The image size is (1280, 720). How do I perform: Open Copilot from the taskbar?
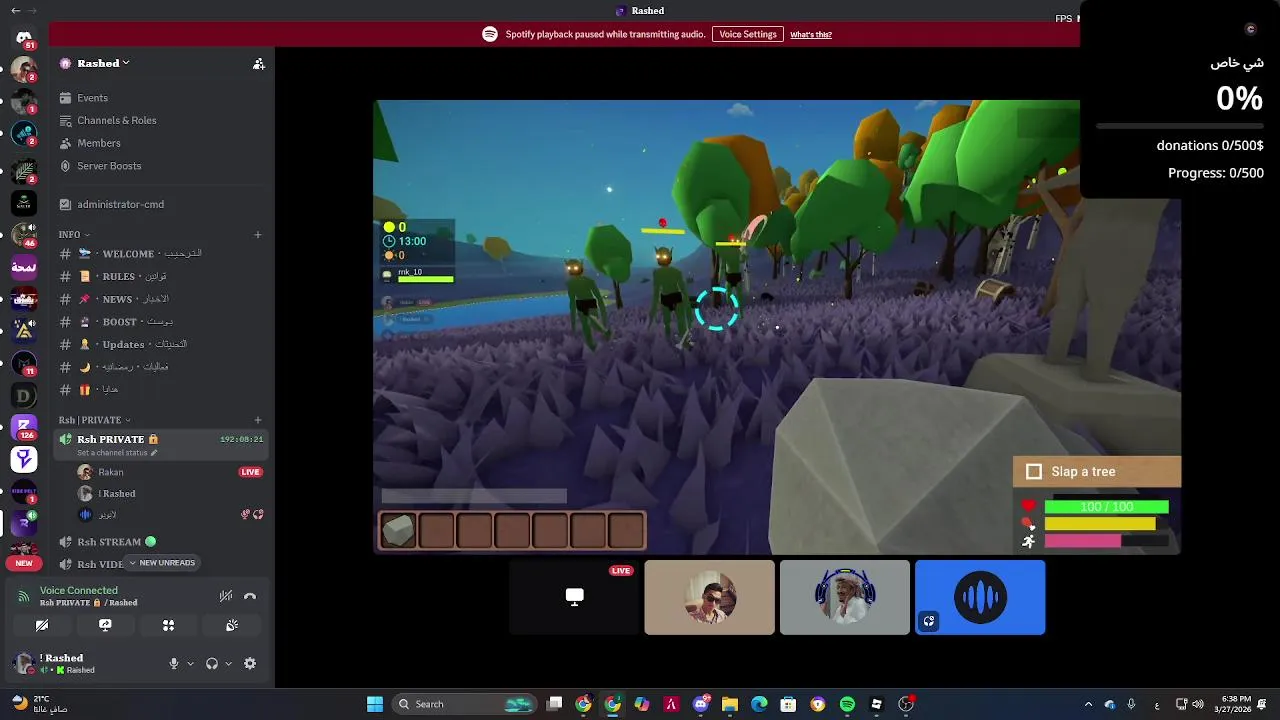coord(642,704)
